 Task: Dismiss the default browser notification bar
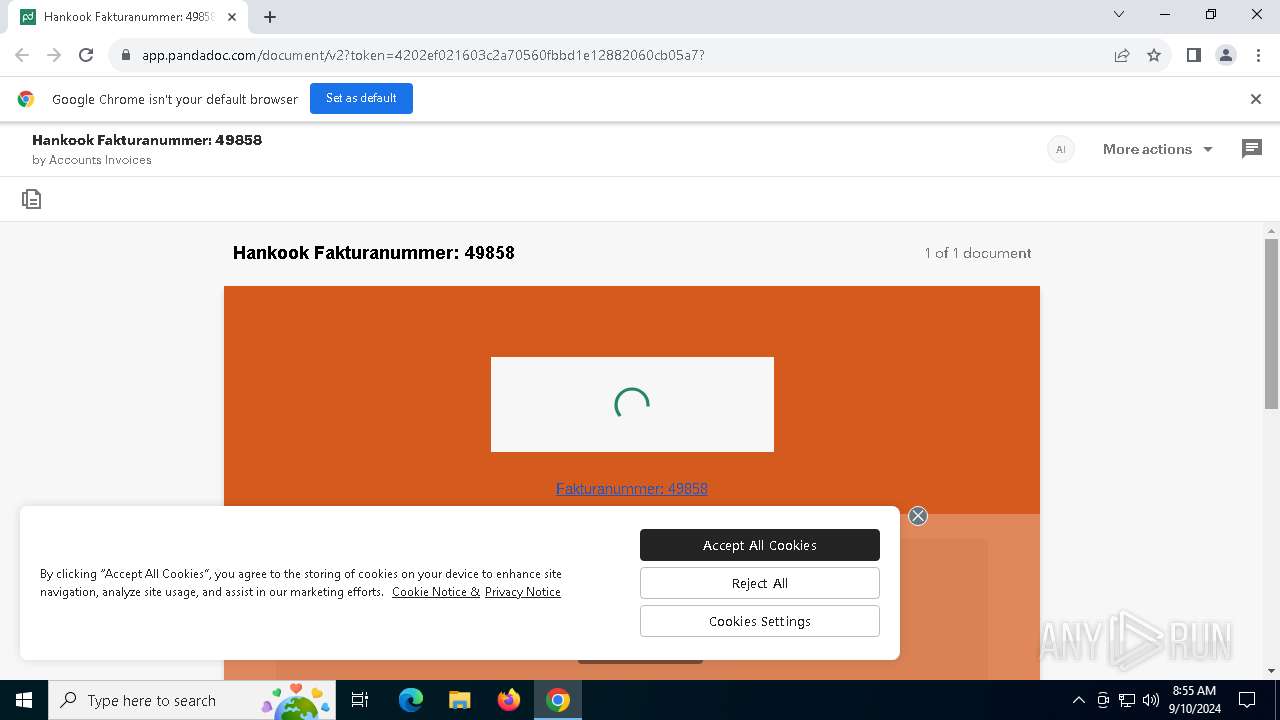pyautogui.click(x=1256, y=99)
